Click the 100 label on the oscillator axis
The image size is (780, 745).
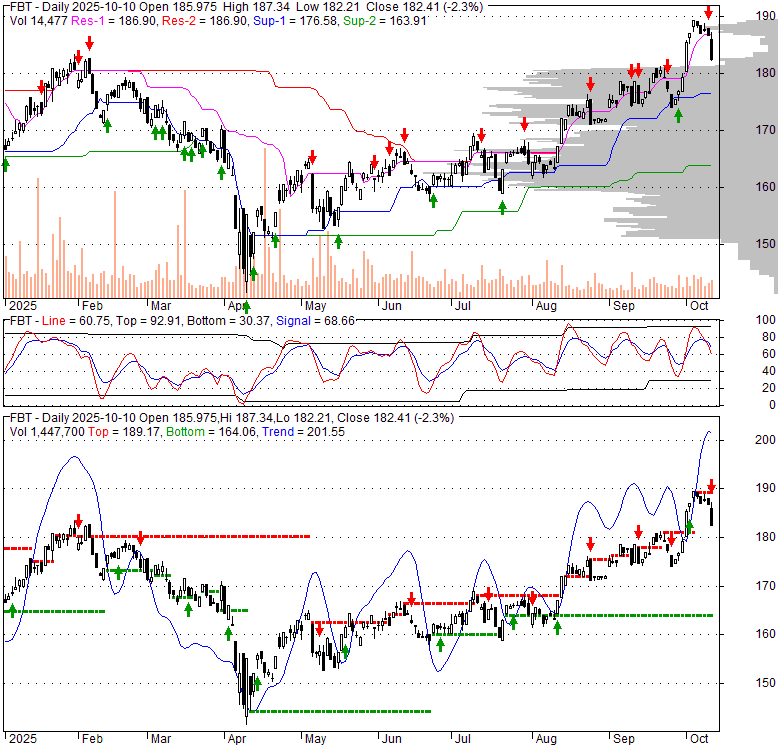(x=766, y=320)
